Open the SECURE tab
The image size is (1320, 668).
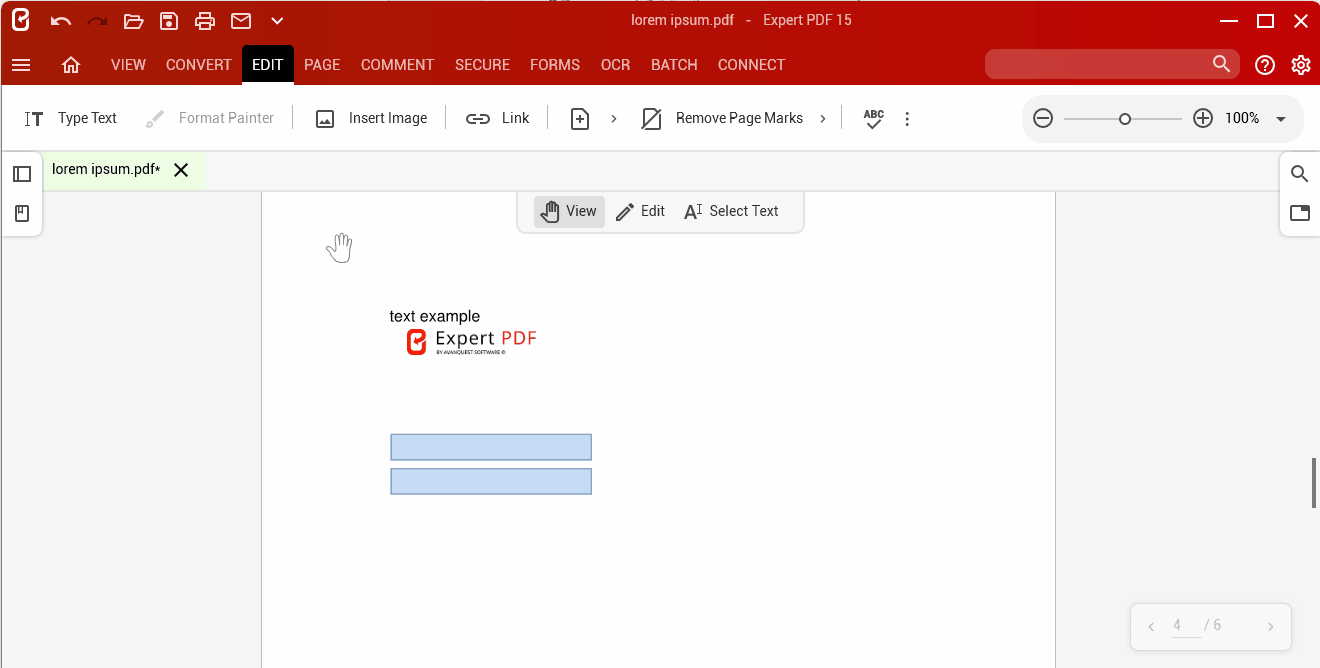pyautogui.click(x=483, y=65)
